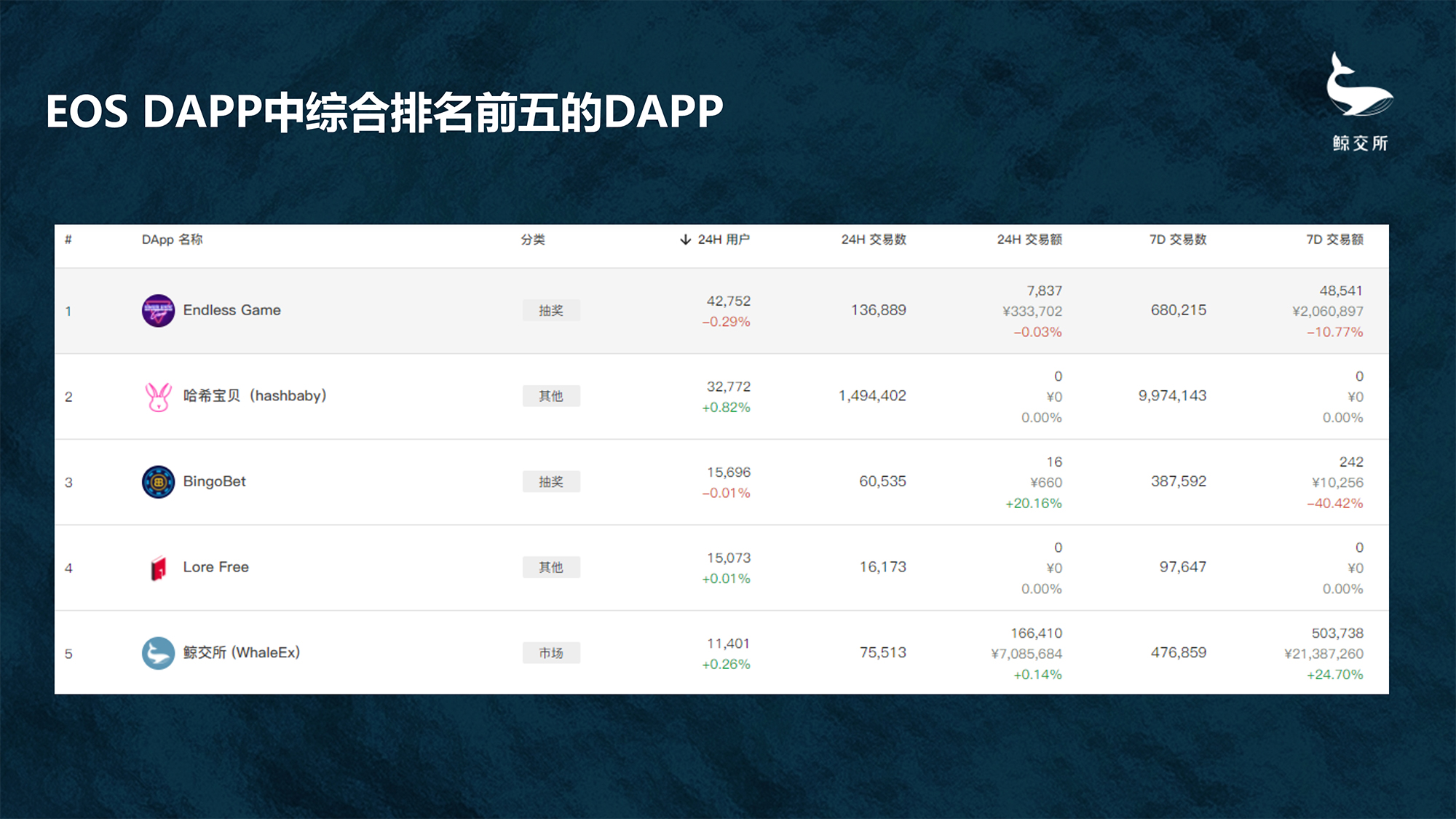Click the 24H 交易额 column header
Viewport: 1456px width, 819px height.
(x=1029, y=240)
